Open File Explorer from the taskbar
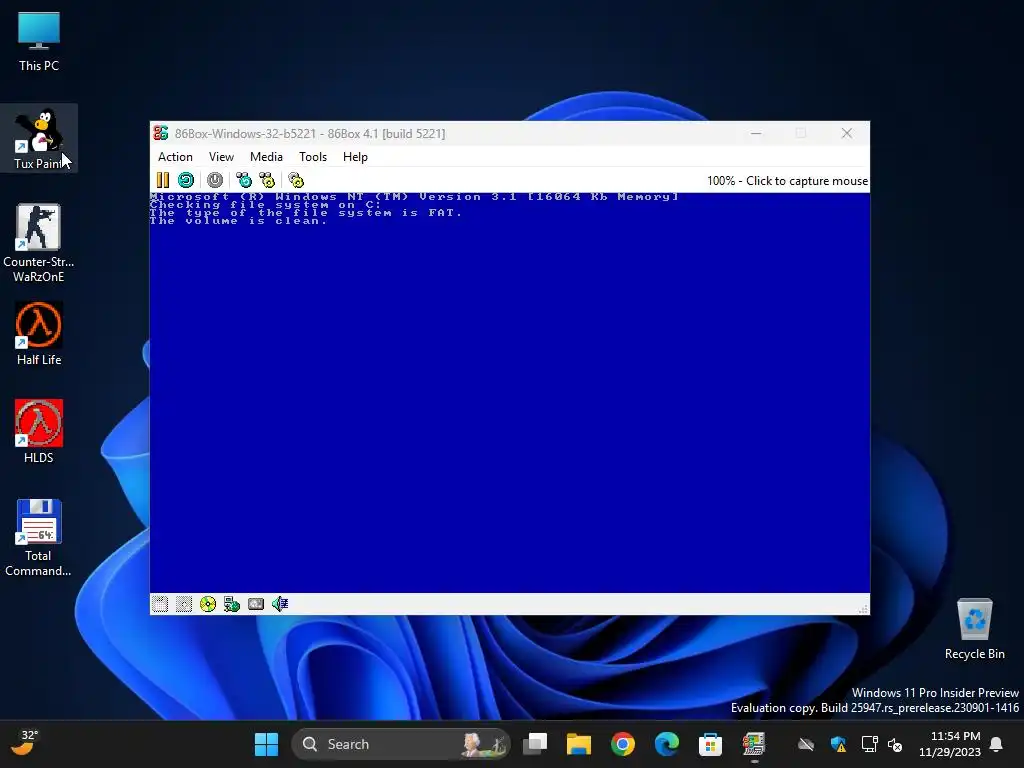 pyautogui.click(x=579, y=744)
